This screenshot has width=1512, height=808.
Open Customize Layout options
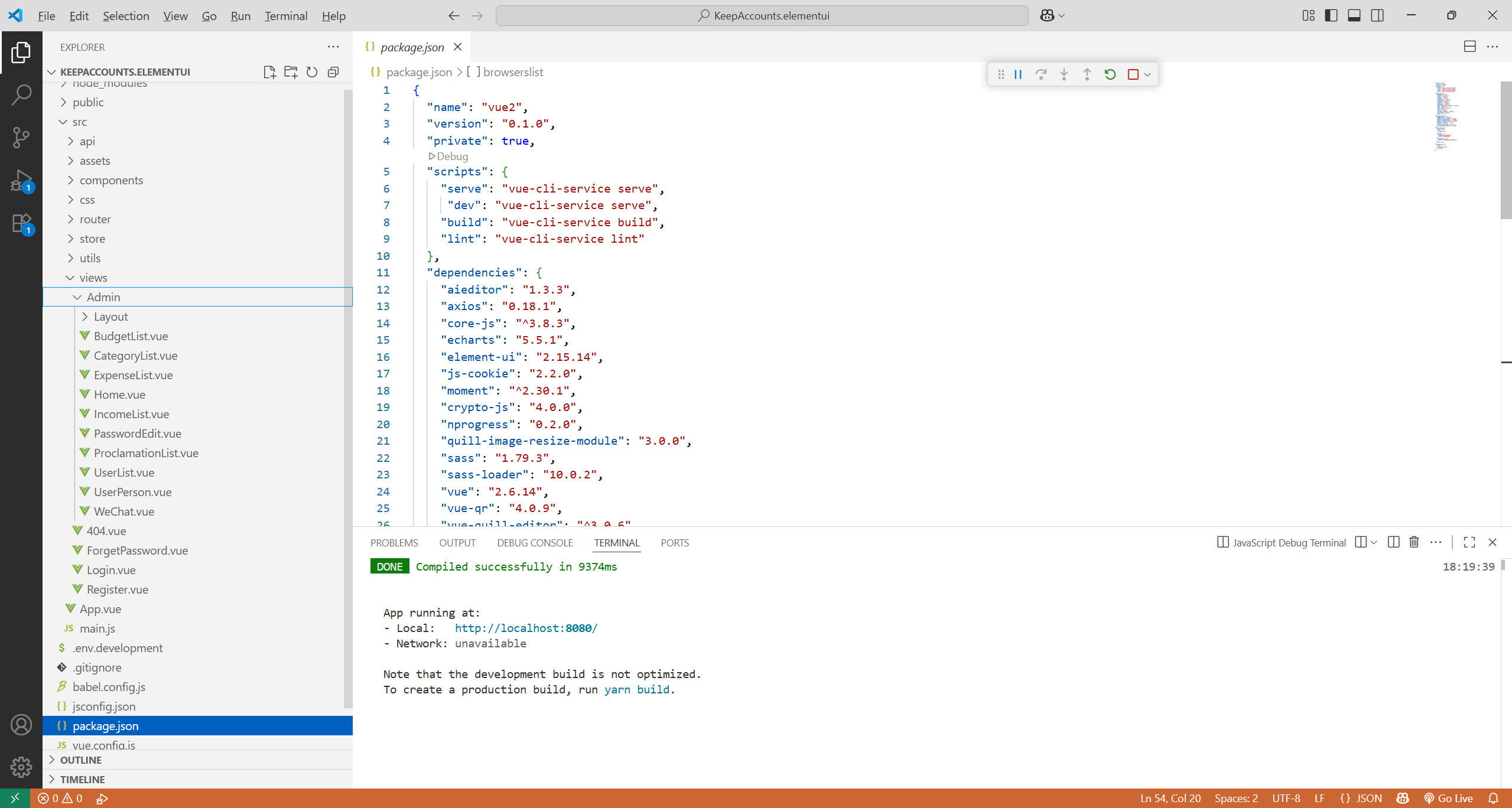pyautogui.click(x=1308, y=15)
